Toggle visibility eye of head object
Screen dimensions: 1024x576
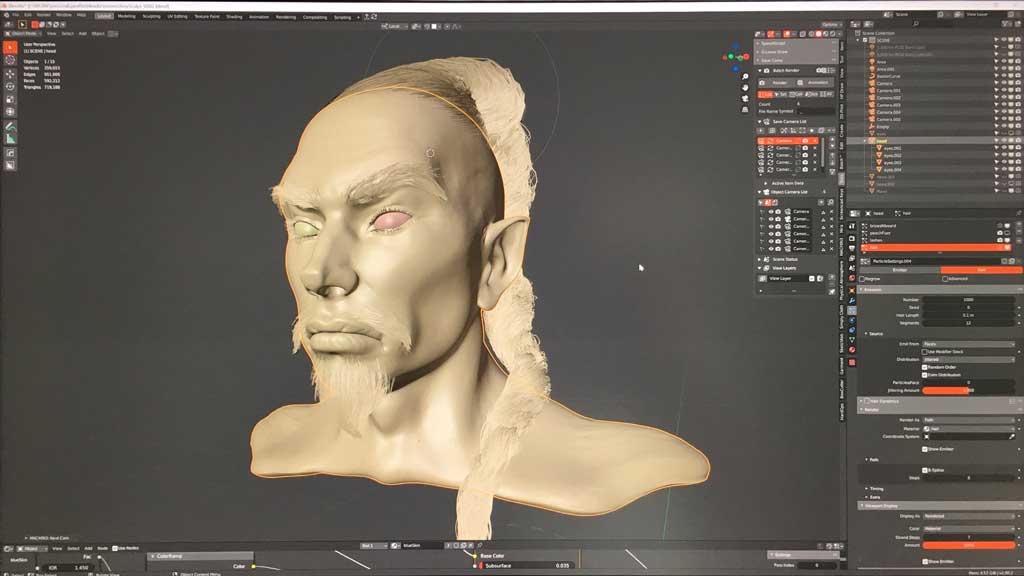pyautogui.click(x=1004, y=140)
